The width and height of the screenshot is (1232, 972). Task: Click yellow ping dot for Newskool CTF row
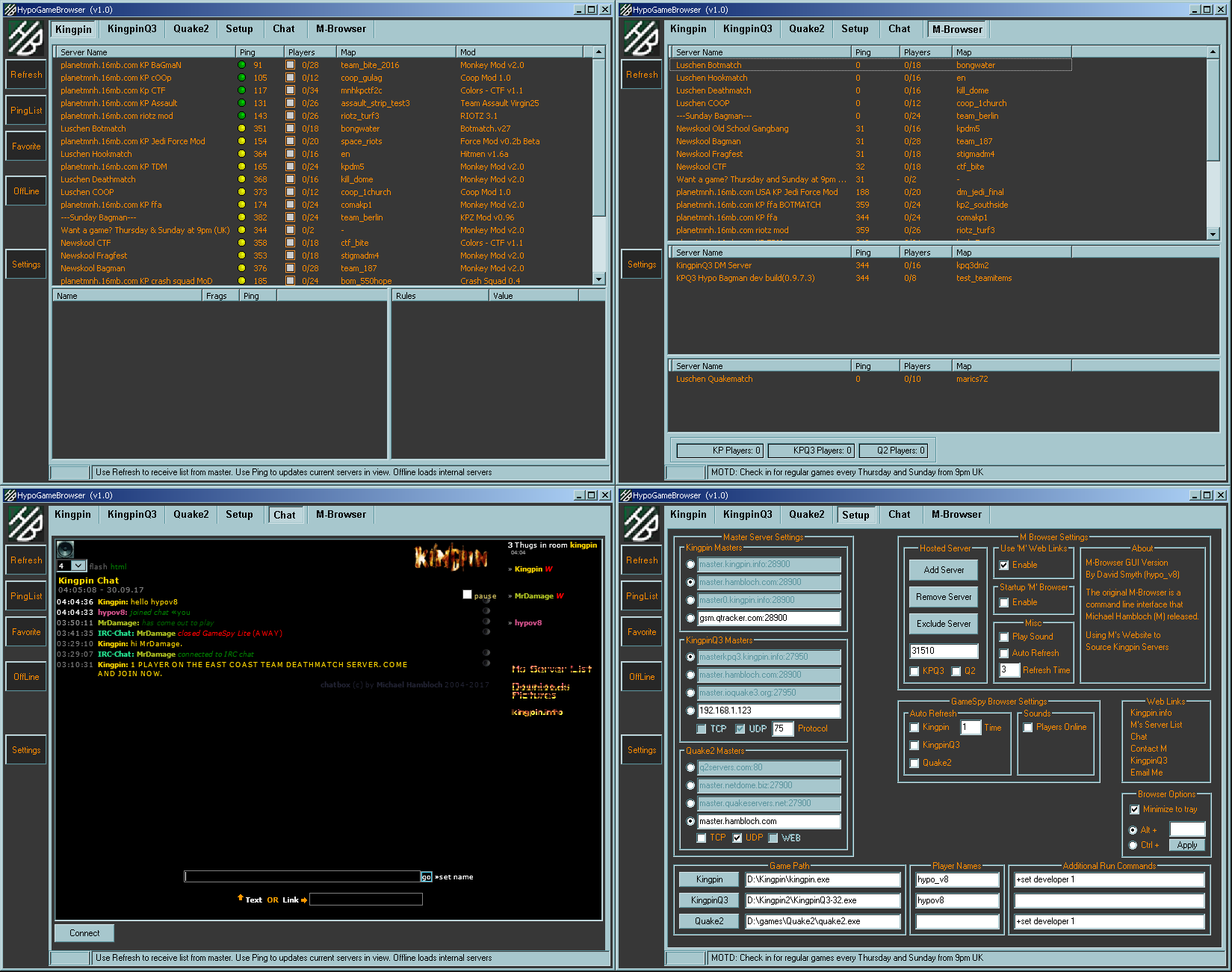pyautogui.click(x=241, y=243)
